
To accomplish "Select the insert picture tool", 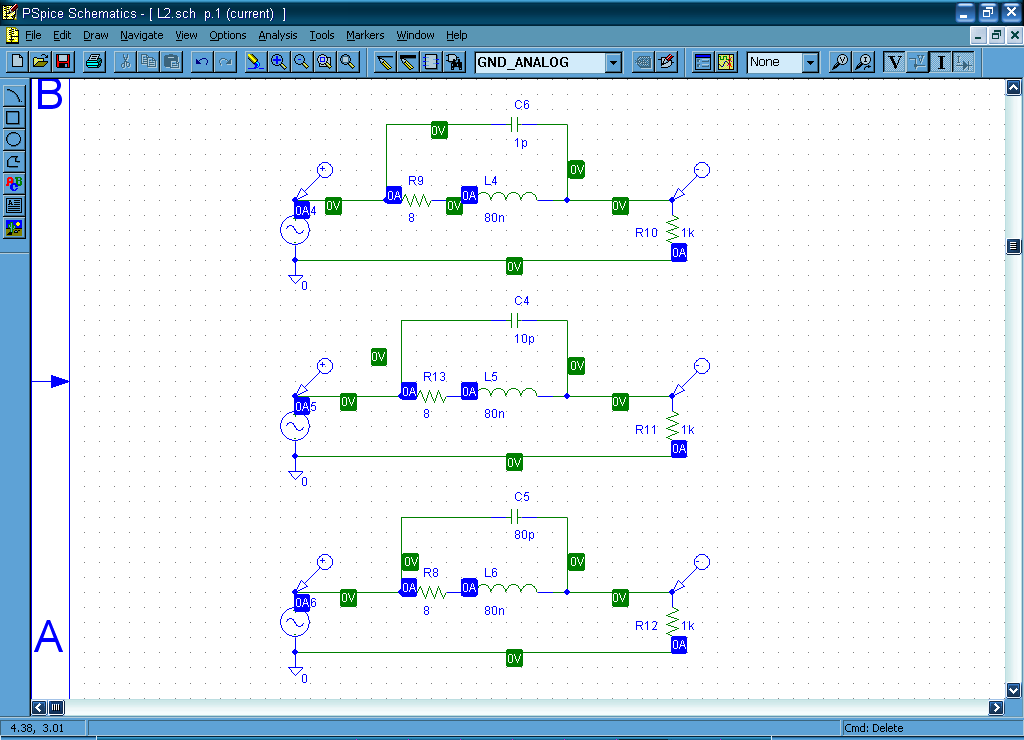I will coord(14,228).
